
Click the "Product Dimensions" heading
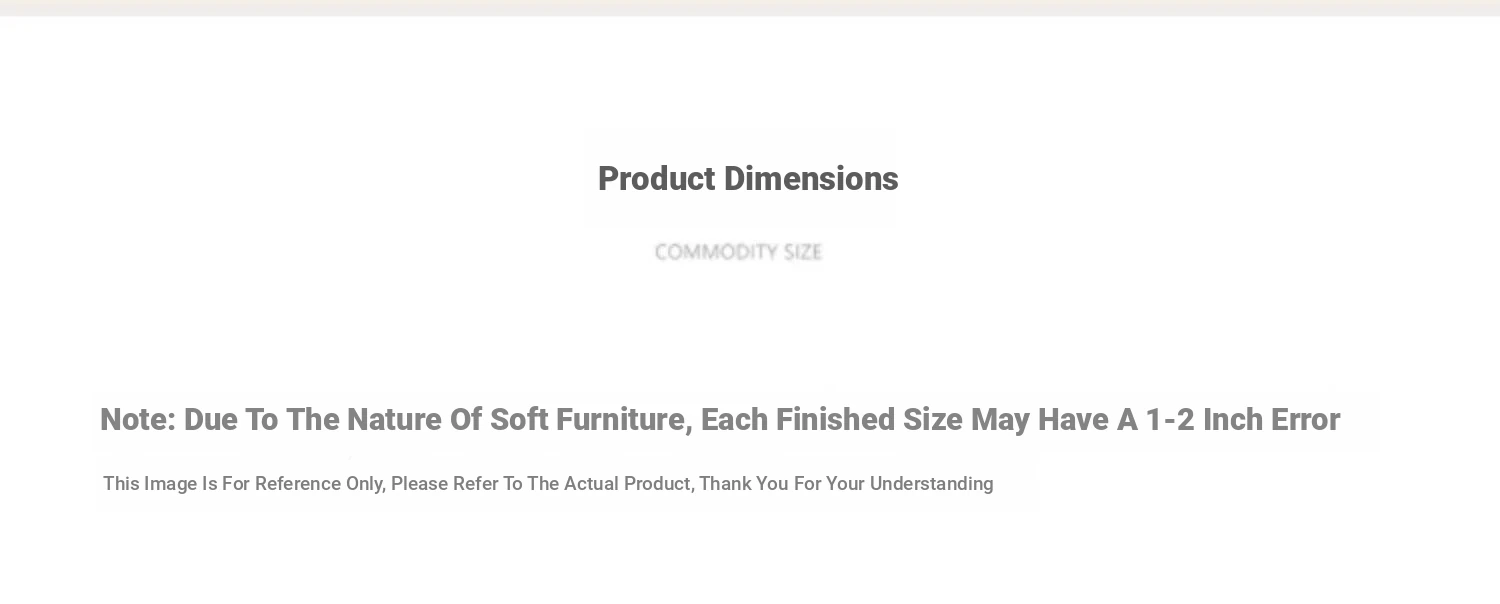click(x=748, y=179)
